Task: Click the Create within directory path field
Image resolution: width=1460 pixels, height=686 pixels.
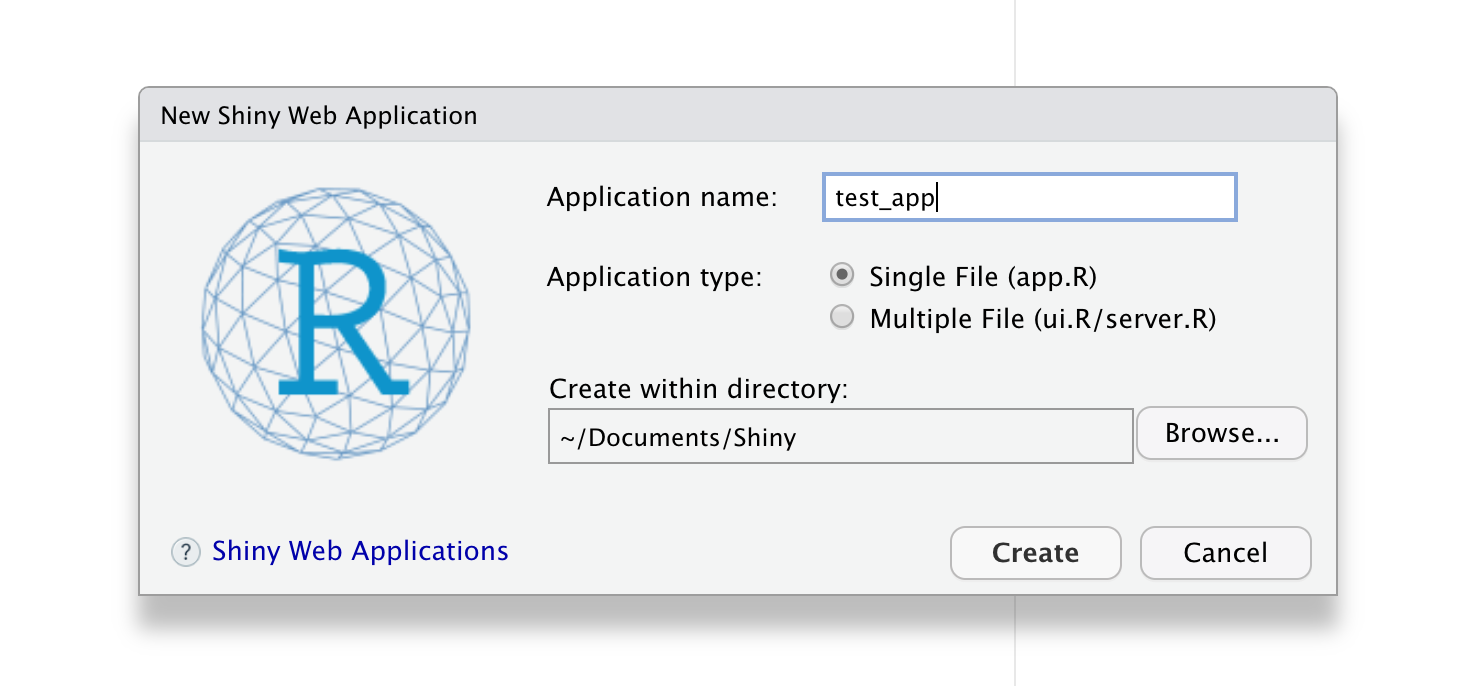Action: point(840,436)
